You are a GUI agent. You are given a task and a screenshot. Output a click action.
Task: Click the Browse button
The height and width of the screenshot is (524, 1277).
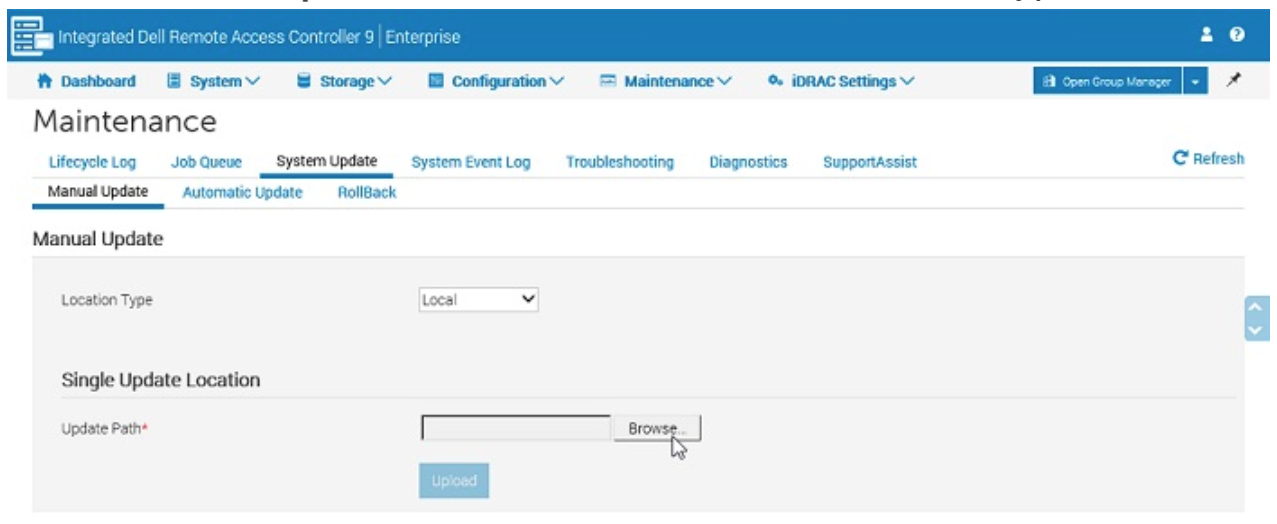pyautogui.click(x=657, y=428)
